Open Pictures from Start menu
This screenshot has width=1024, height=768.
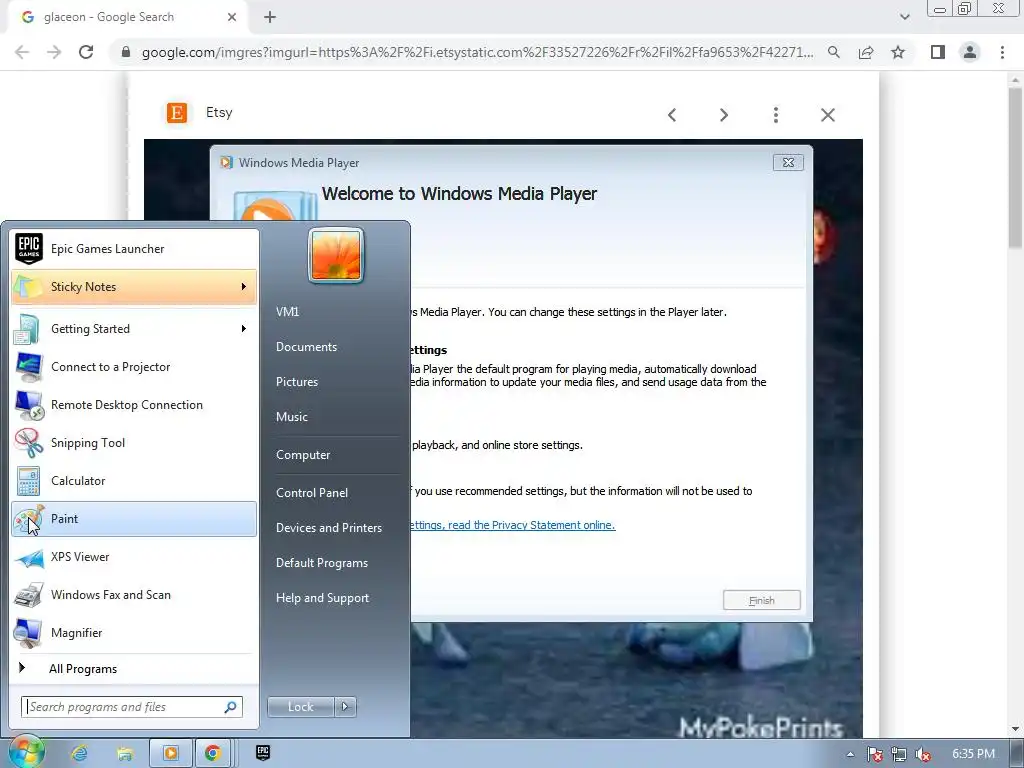296,382
